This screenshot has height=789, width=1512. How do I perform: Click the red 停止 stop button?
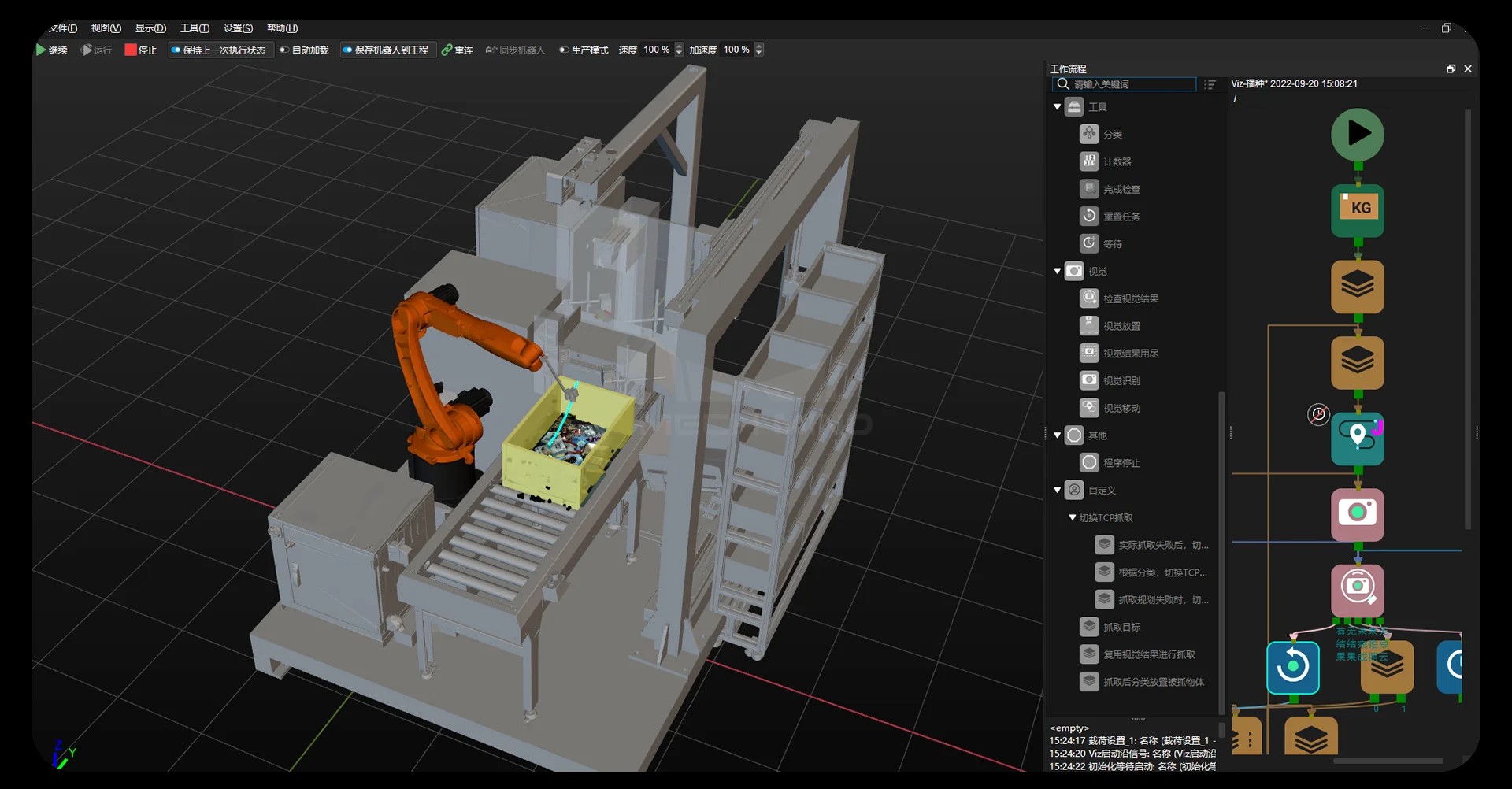[x=140, y=50]
